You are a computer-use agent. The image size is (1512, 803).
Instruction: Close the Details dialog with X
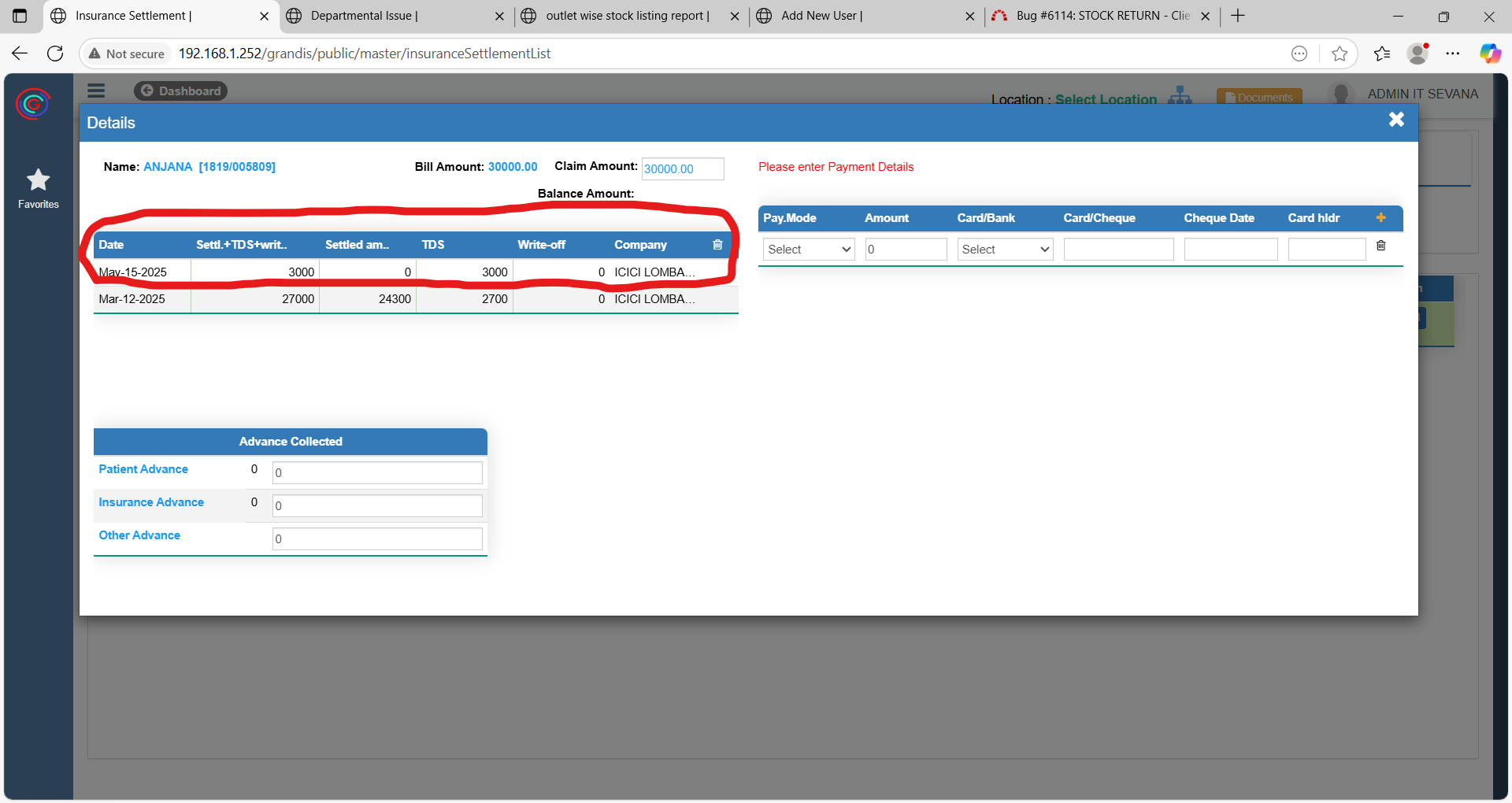[x=1396, y=120]
